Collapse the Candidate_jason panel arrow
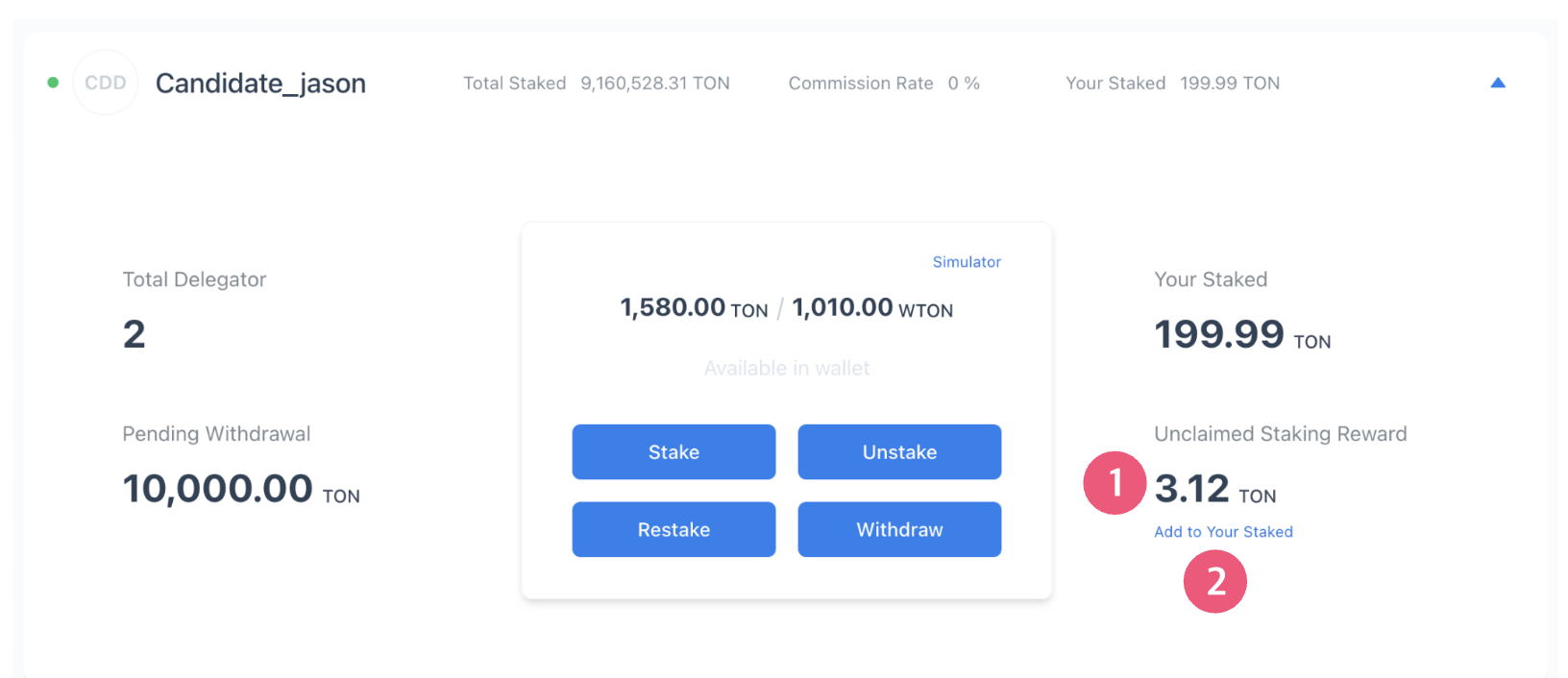The image size is (1568, 678). 1497,83
